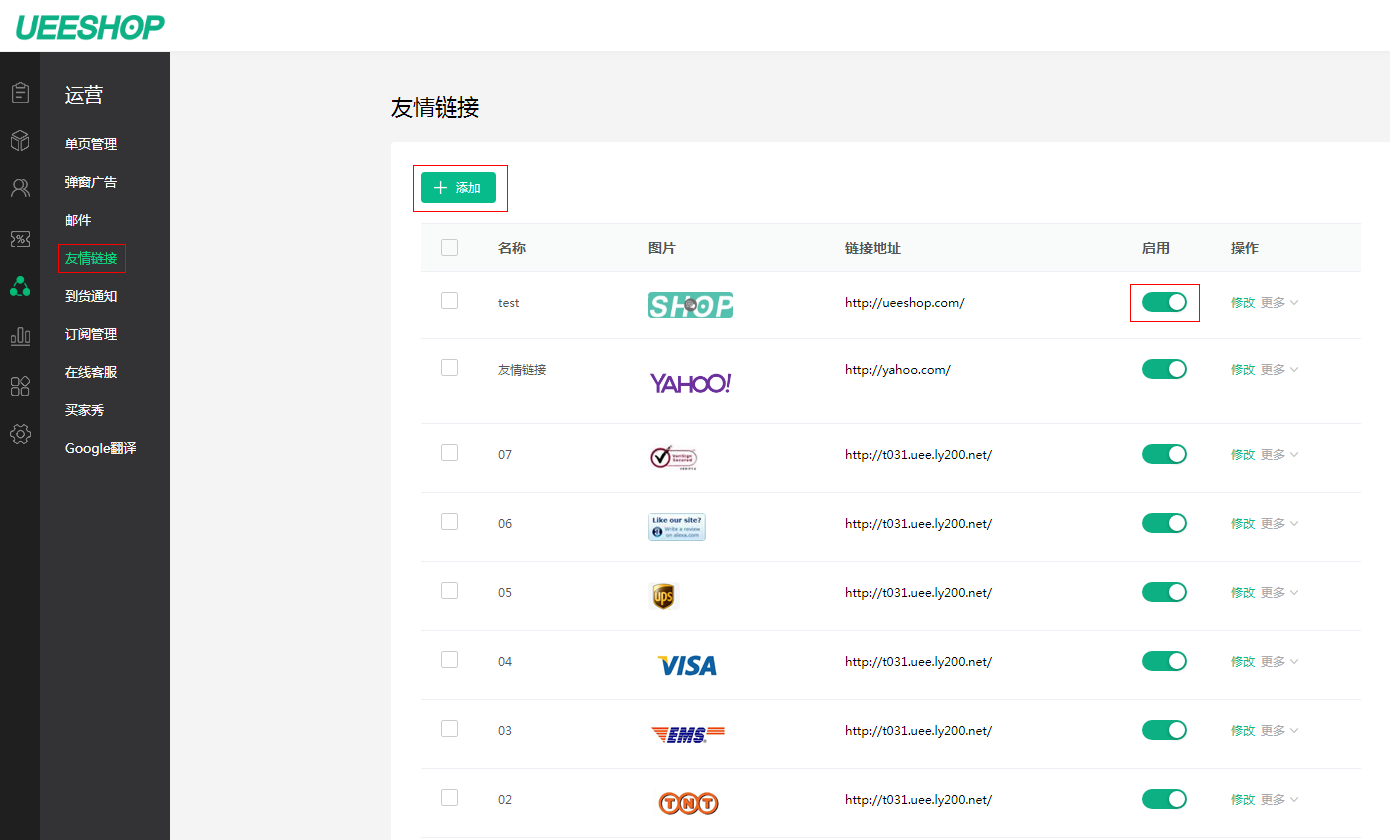Screen dimensions: 1390x840
Task: Tick the select-all checkbox in table header
Action: [449, 247]
